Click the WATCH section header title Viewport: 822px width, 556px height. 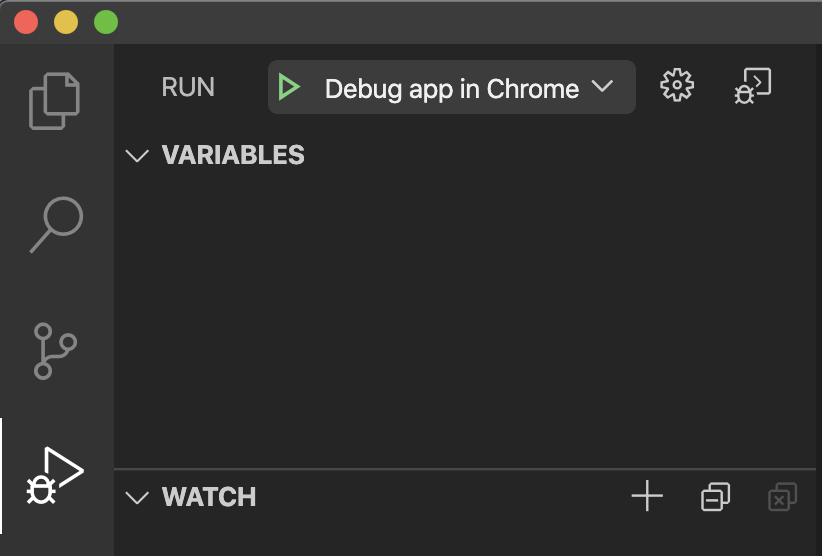tap(209, 497)
